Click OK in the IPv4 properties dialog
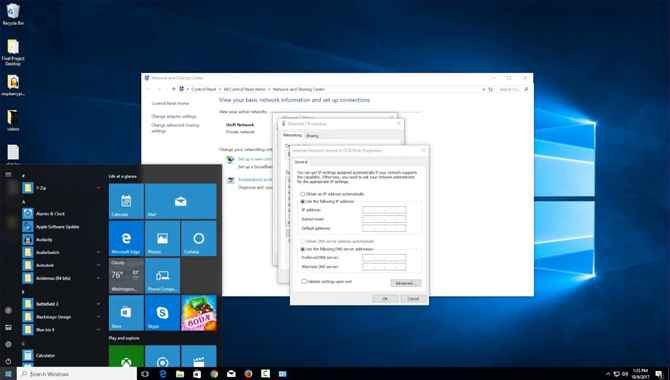Image resolution: width=670 pixels, height=380 pixels. [385, 298]
